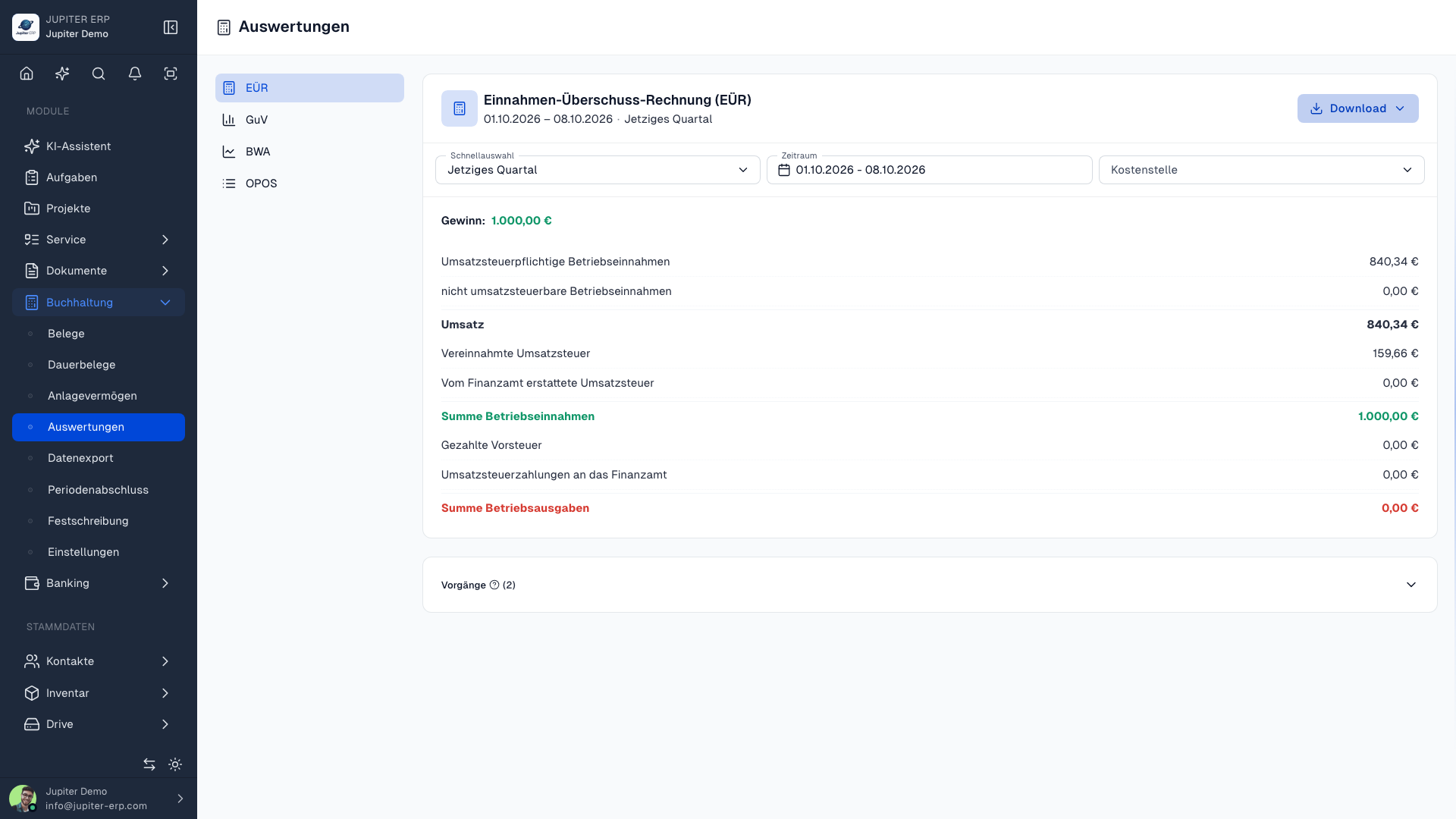
Task: Click the Auswertungen page title icon
Action: (224, 27)
